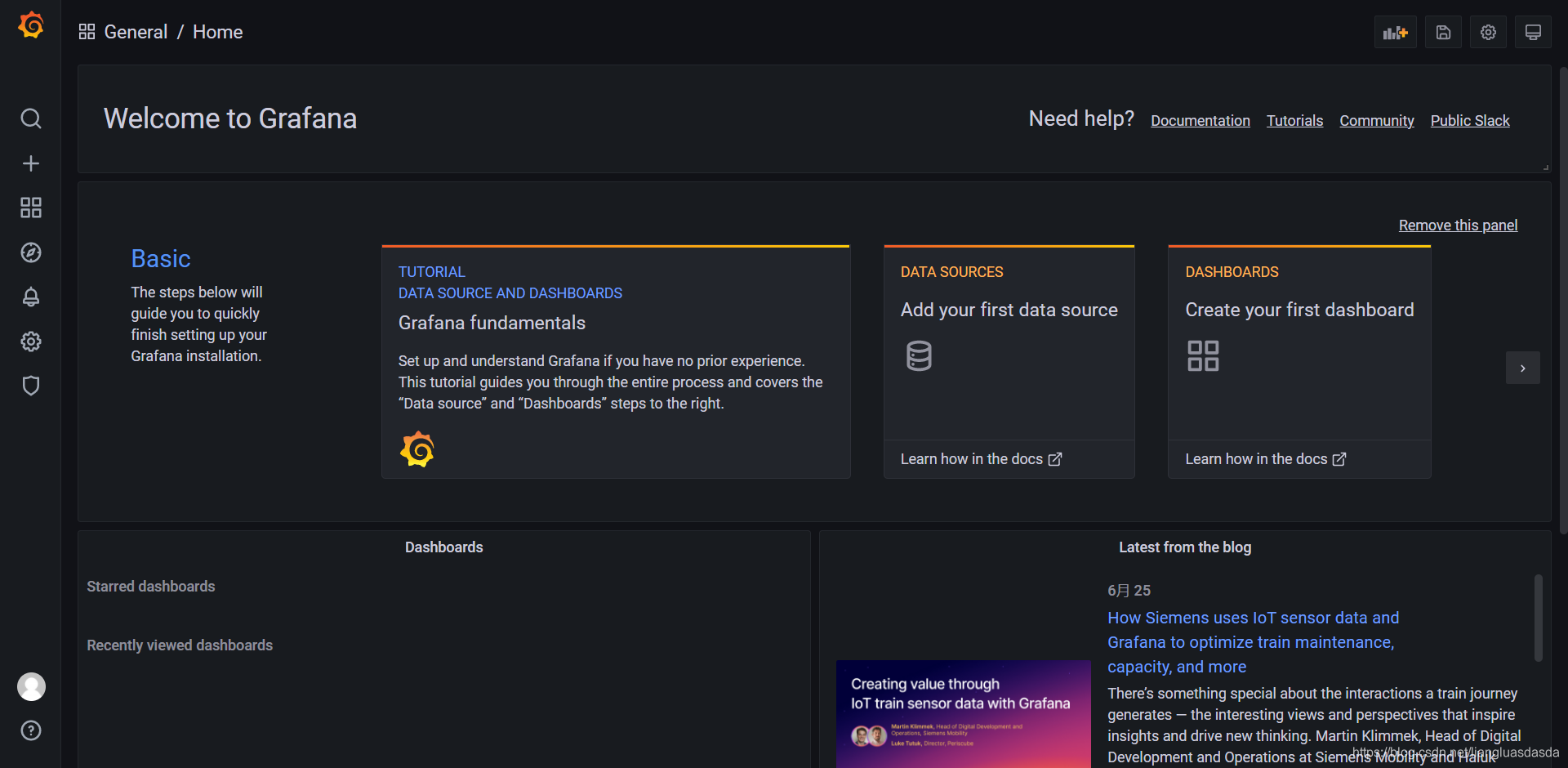Screen dimensions: 1568x768
Task: Click the Grafana logo in tutorial card
Action: tap(417, 449)
